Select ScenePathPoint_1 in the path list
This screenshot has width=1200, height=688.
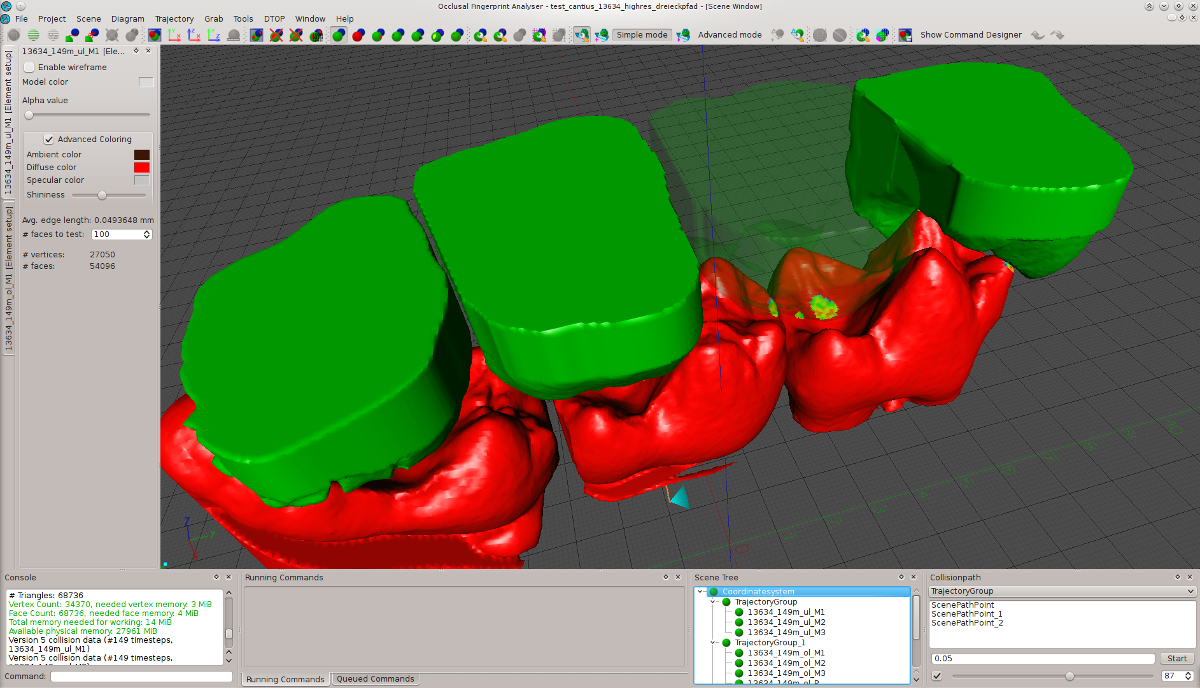(x=965, y=614)
